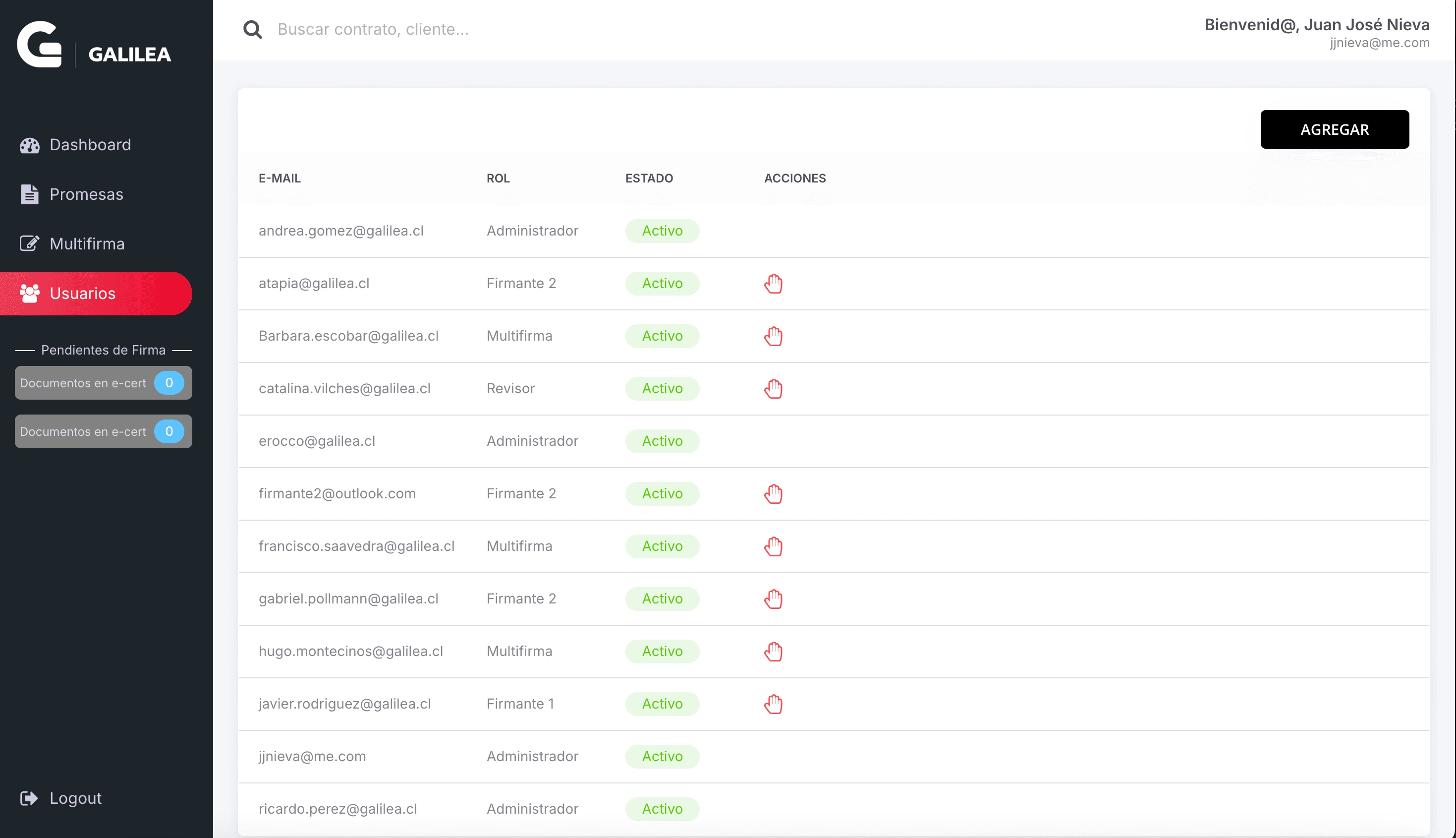Open the Dashboard menu item
The height and width of the screenshot is (838, 1456).
[90, 145]
